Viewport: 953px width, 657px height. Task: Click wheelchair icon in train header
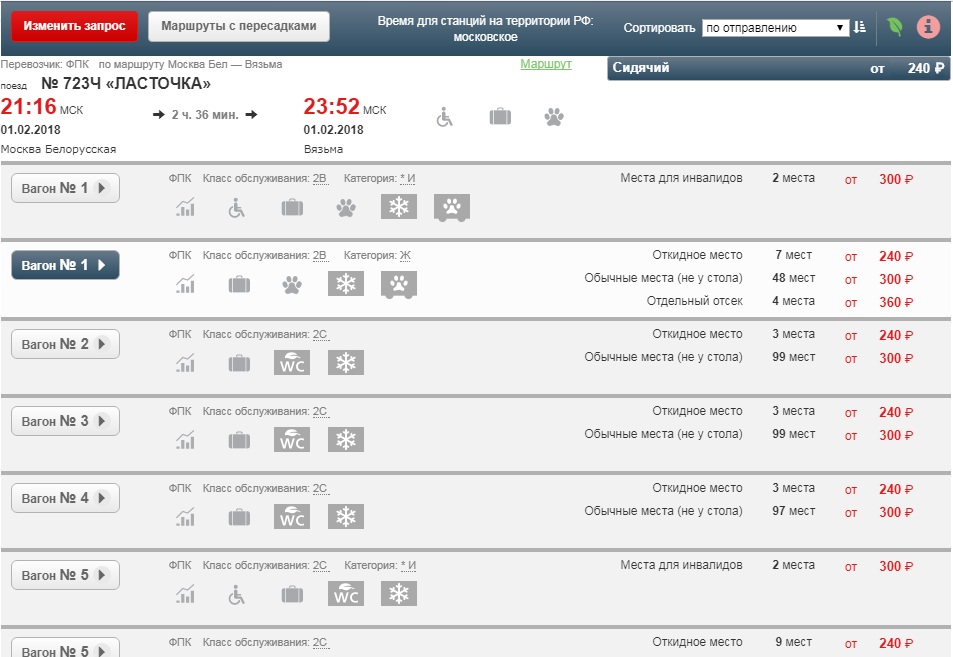tap(445, 117)
